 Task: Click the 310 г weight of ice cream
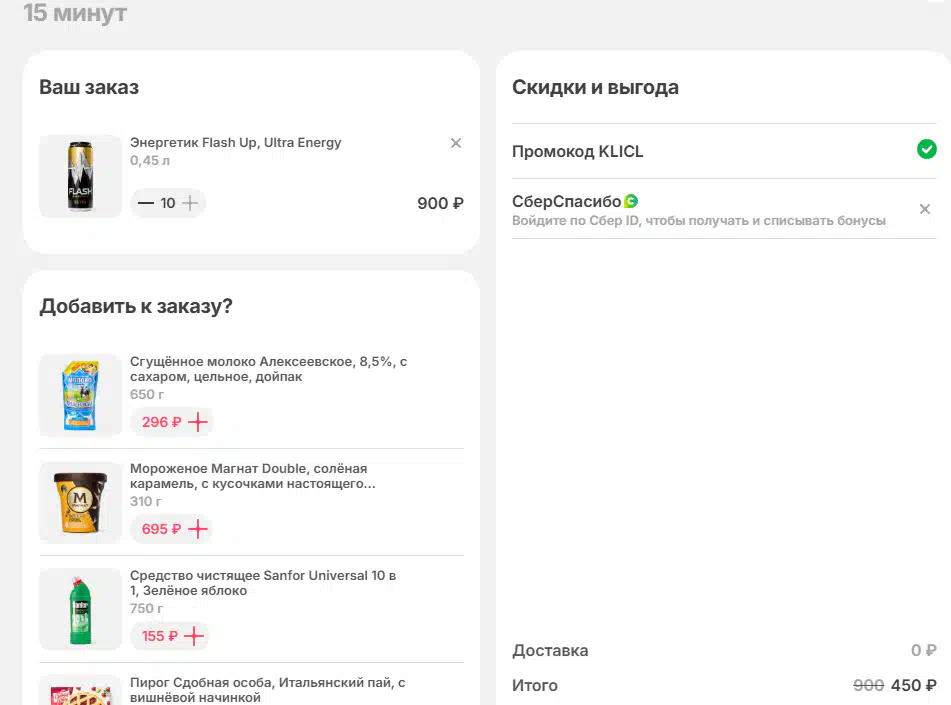[x=146, y=501]
